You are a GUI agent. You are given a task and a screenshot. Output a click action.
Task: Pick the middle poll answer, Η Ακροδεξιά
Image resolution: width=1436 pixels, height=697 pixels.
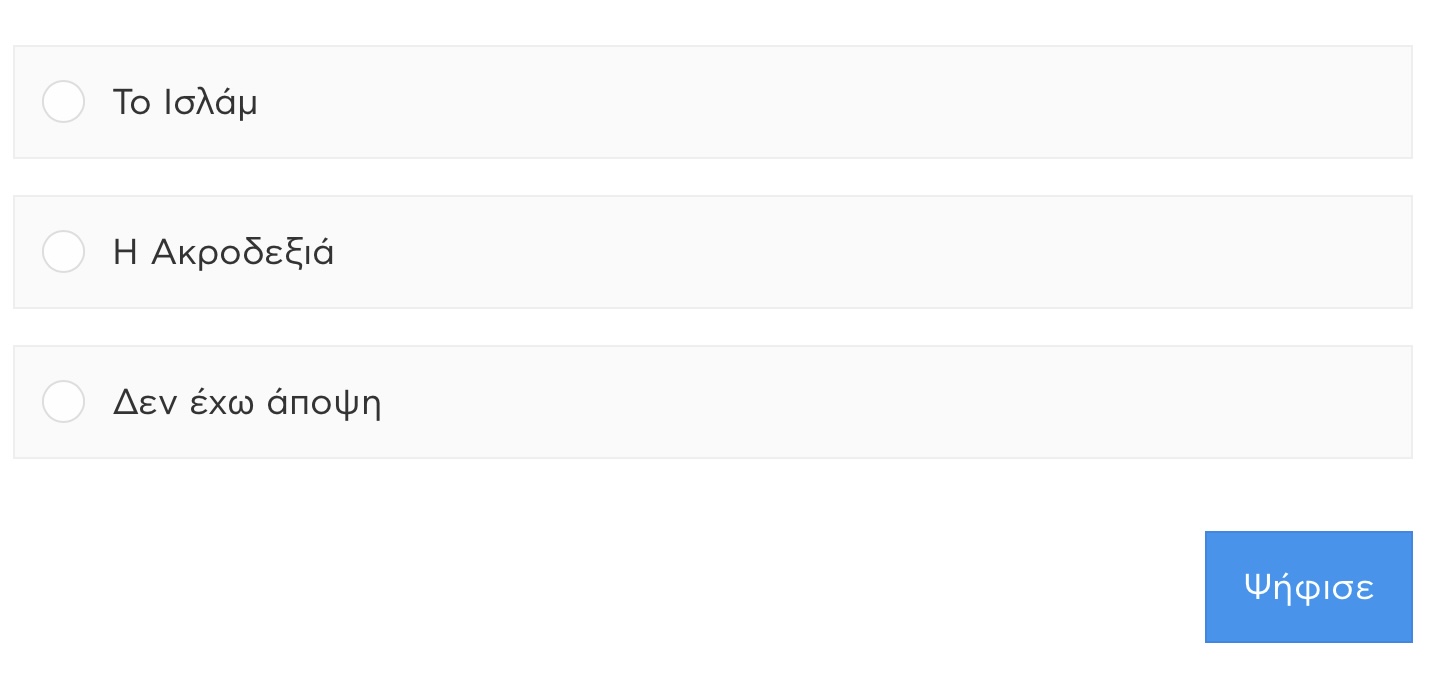click(x=713, y=252)
